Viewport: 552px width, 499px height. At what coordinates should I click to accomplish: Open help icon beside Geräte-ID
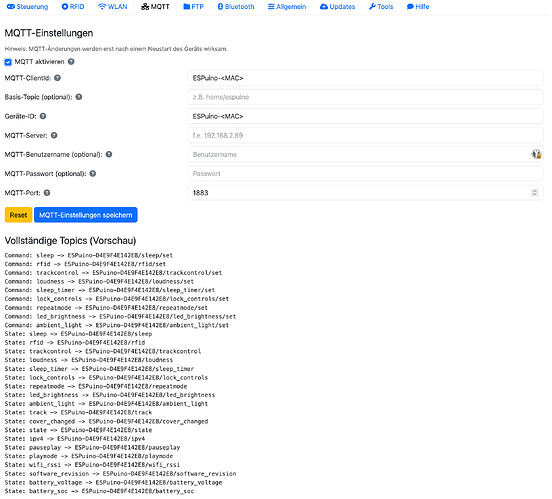43,116
